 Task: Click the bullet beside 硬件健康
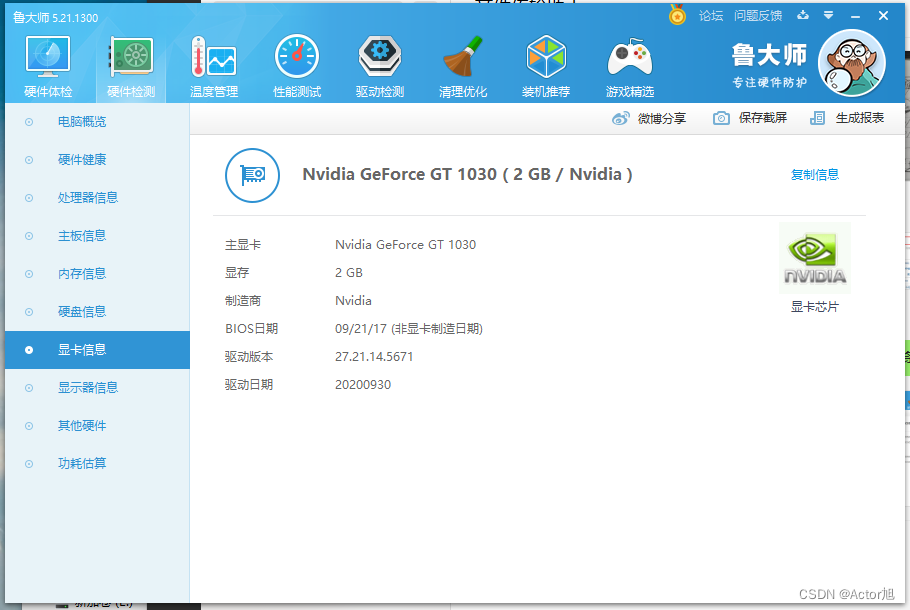point(29,160)
